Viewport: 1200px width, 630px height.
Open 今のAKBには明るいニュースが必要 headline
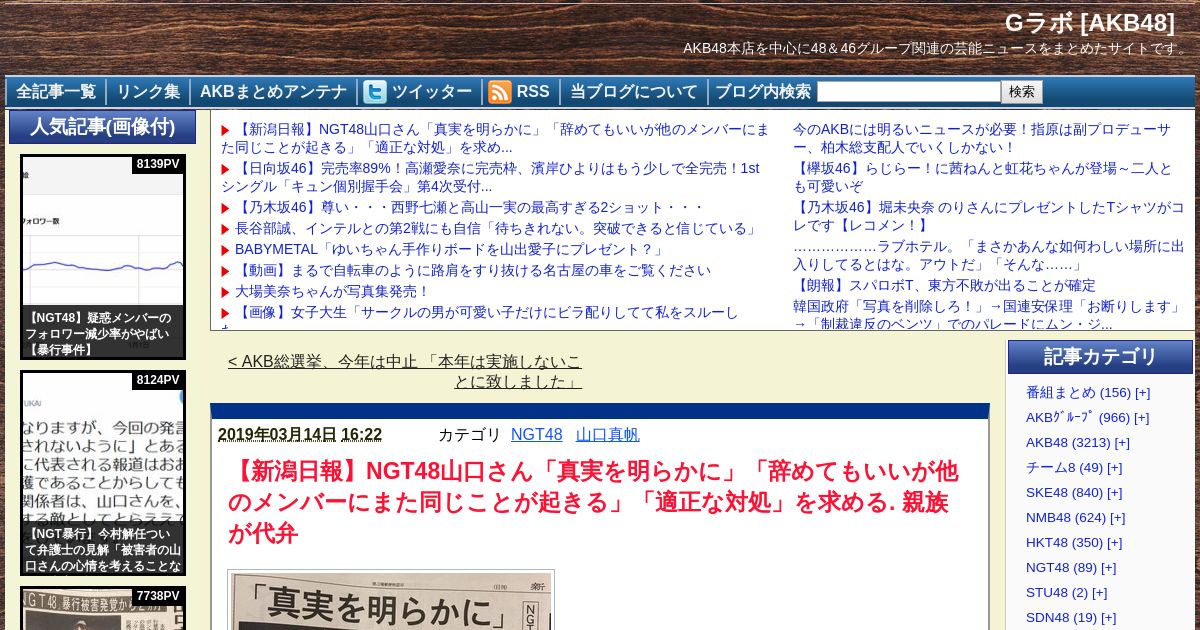(x=982, y=138)
